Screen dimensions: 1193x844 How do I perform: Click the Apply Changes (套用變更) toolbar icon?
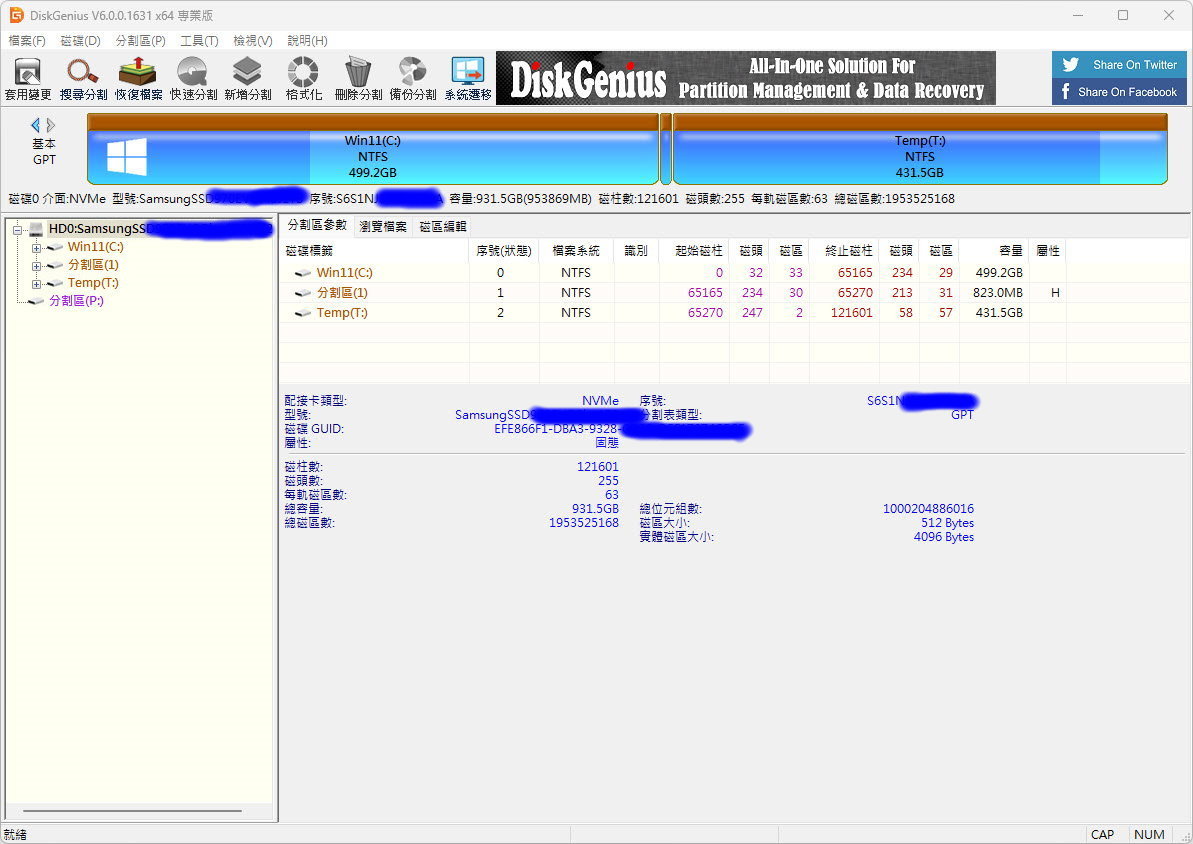coord(27,78)
